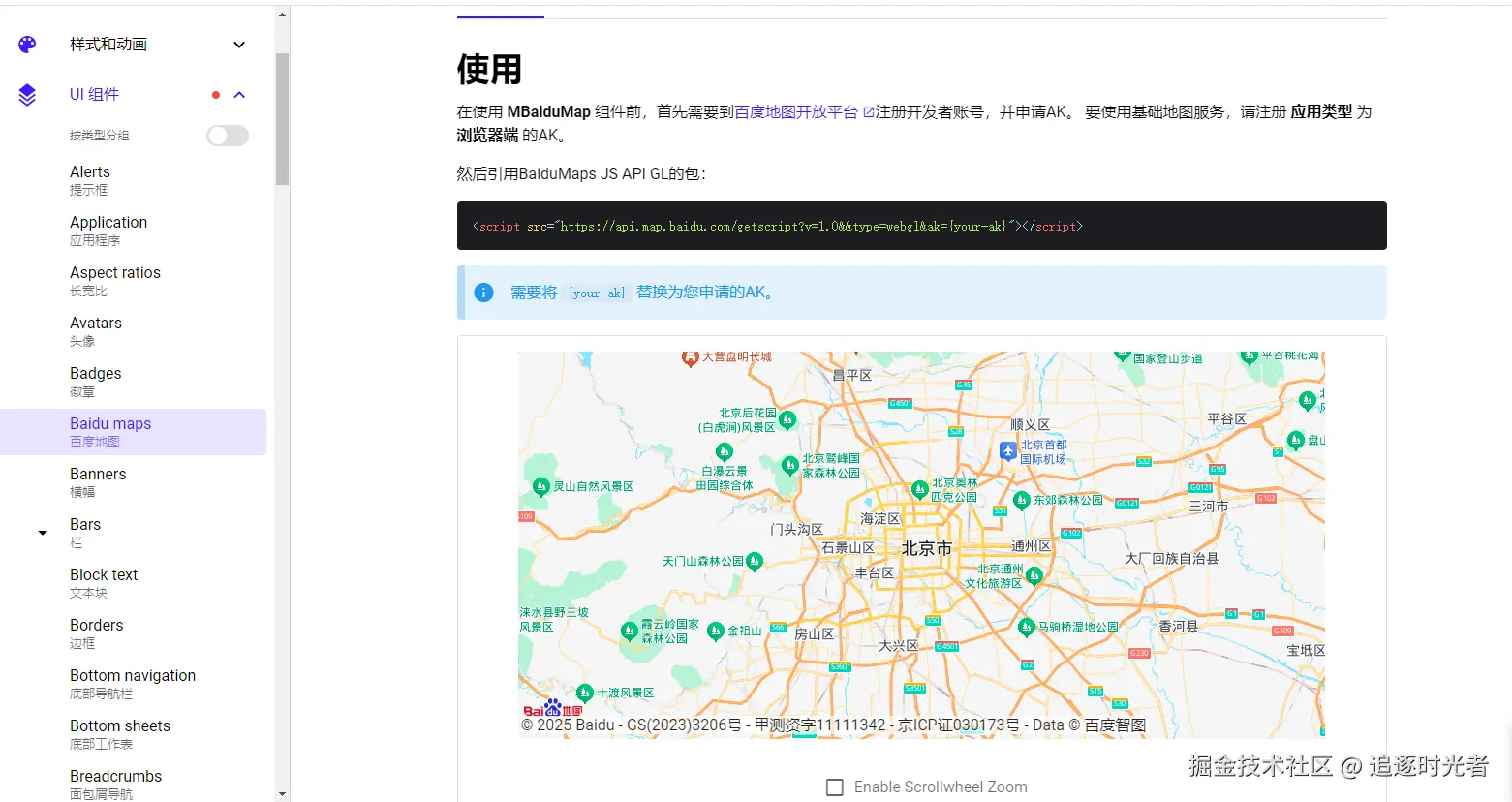Click the 北京后花园风景区 marker
This screenshot has height=802, width=1512.
click(x=787, y=420)
